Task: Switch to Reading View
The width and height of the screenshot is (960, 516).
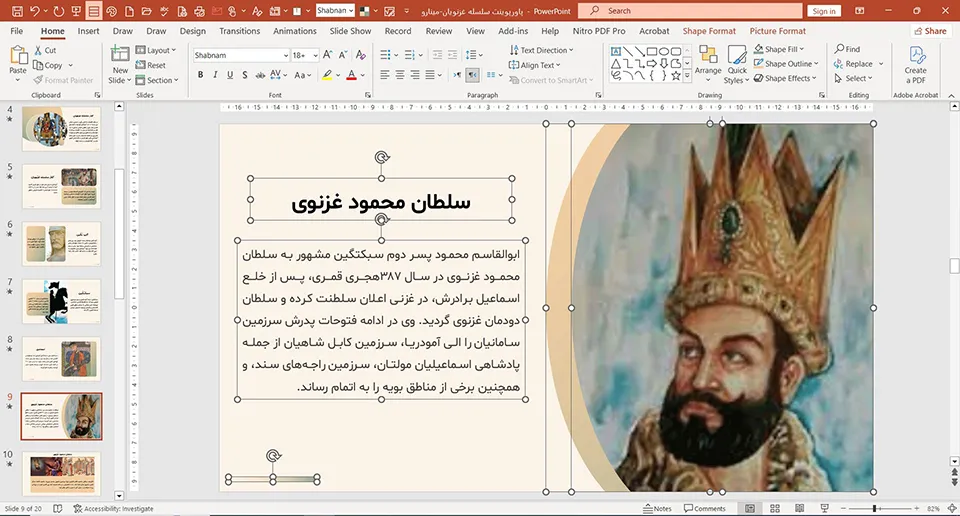Action: click(800, 509)
